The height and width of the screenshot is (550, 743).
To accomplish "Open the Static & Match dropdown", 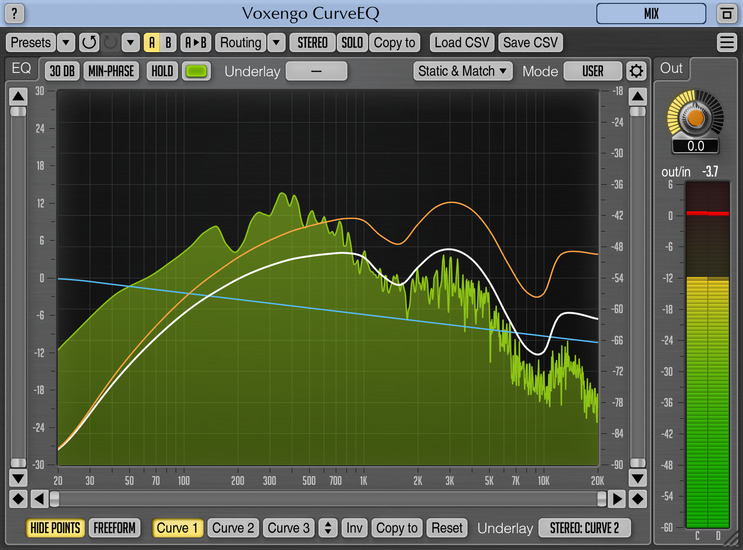I will click(462, 71).
